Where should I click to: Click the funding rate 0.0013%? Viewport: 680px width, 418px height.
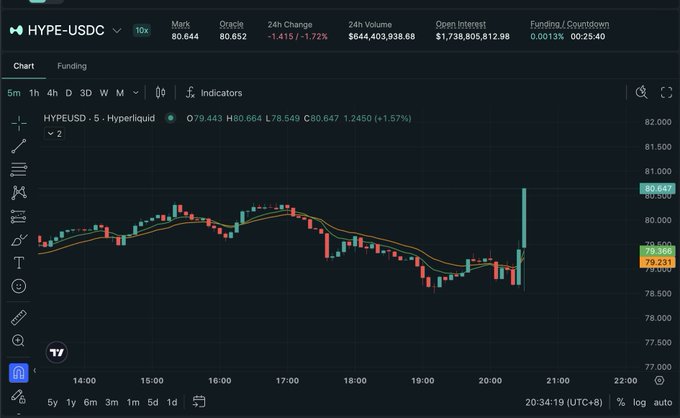pyautogui.click(x=547, y=36)
